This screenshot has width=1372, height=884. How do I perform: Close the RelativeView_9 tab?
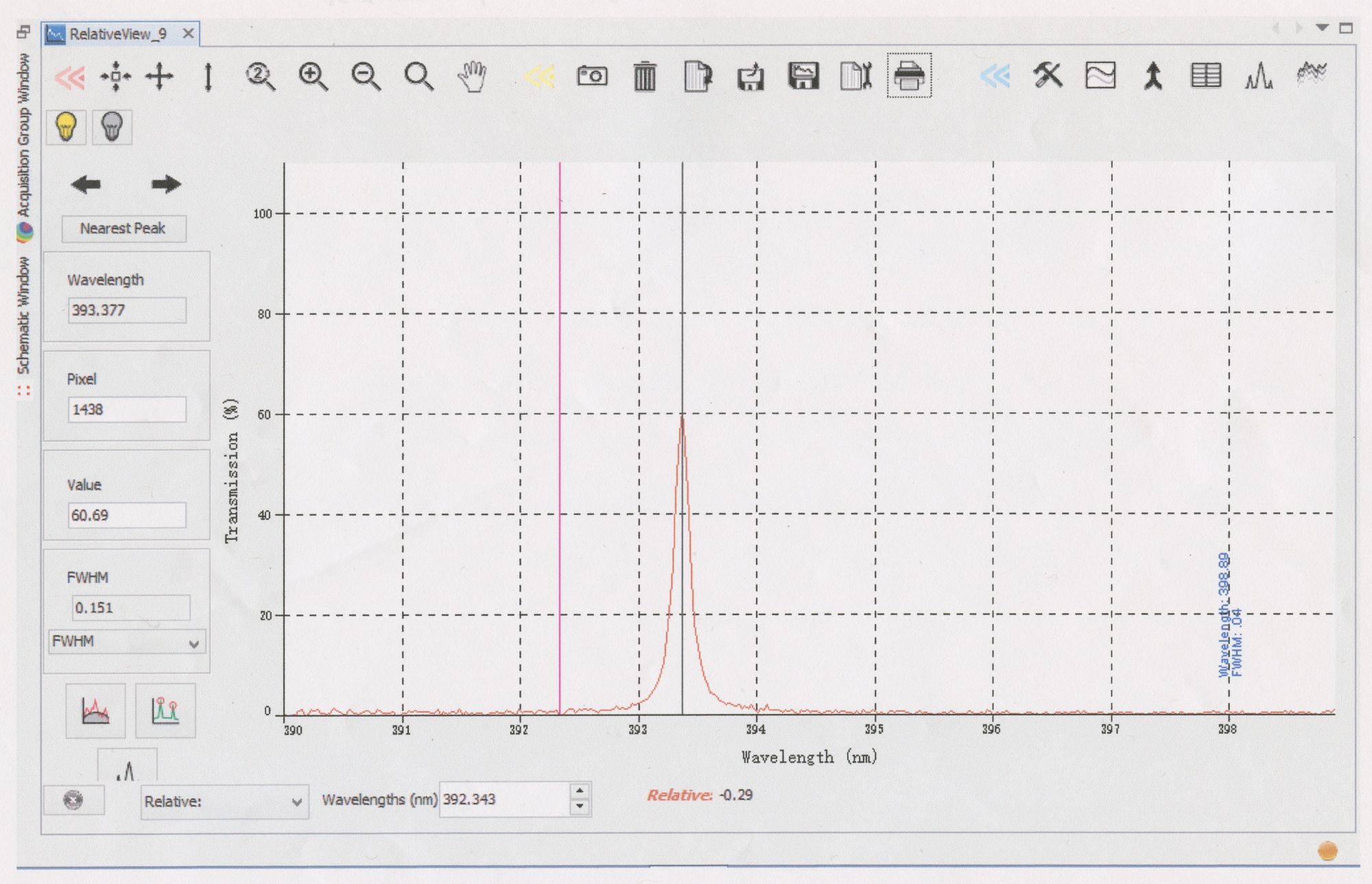pos(188,33)
